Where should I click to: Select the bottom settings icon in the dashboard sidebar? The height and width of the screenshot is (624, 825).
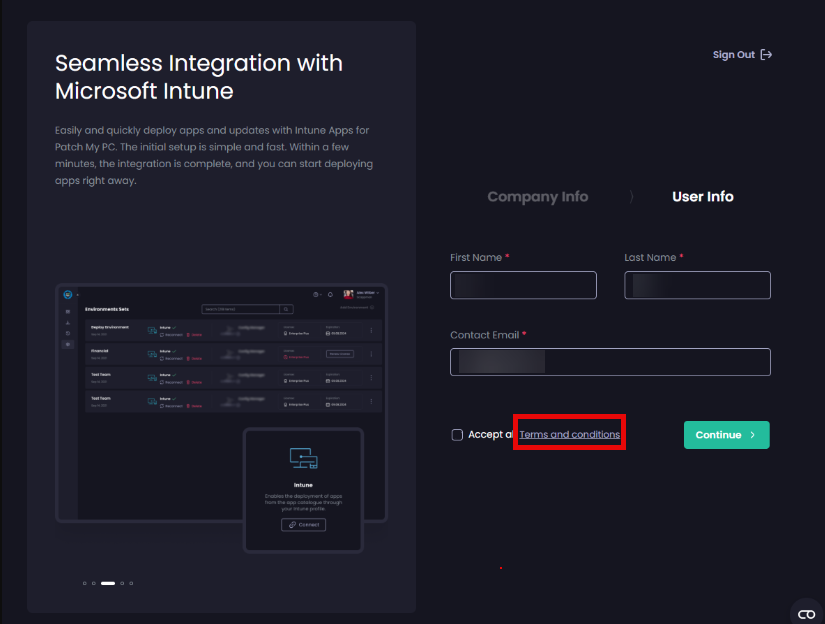pyautogui.click(x=66, y=343)
